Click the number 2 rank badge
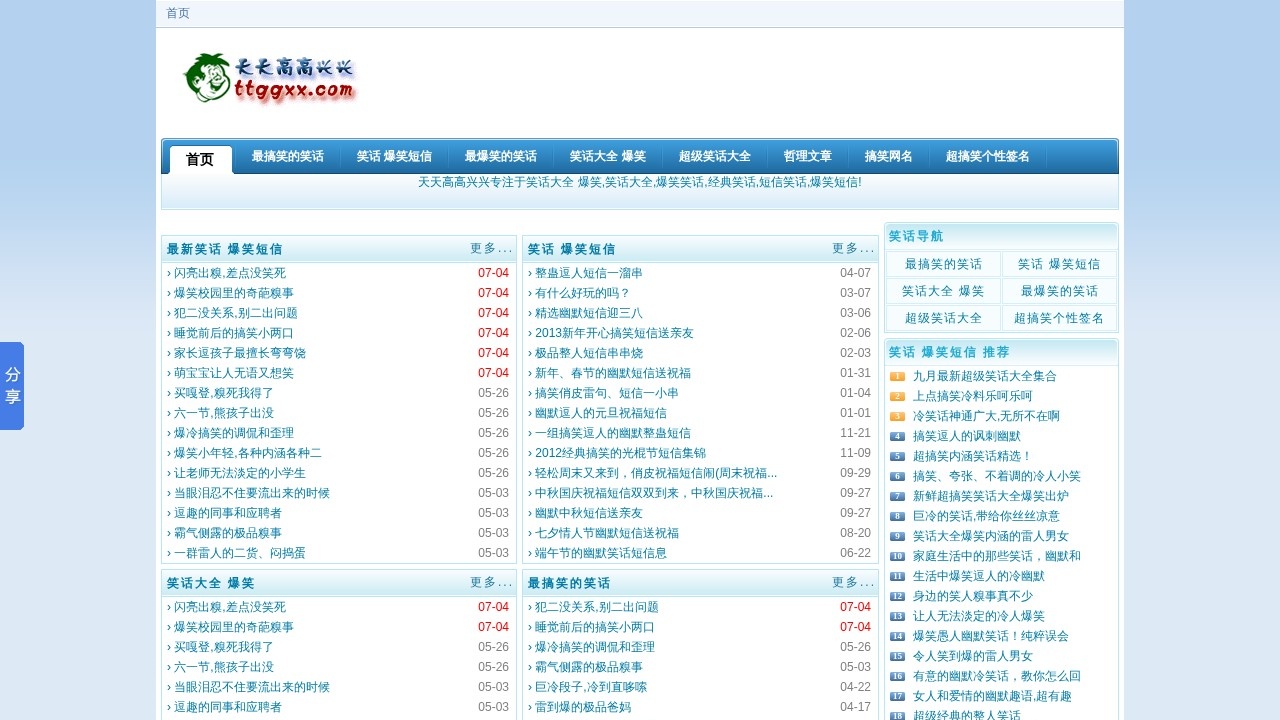 click(x=897, y=396)
